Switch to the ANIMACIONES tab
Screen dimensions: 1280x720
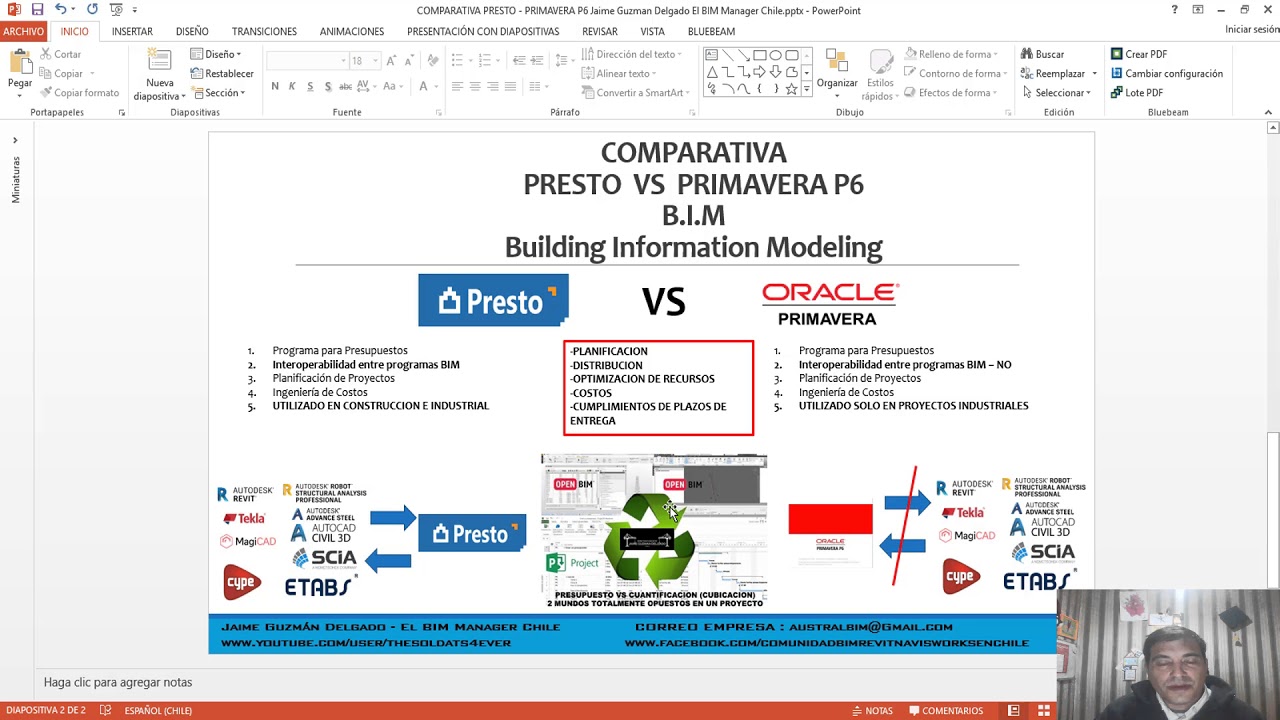tap(352, 31)
